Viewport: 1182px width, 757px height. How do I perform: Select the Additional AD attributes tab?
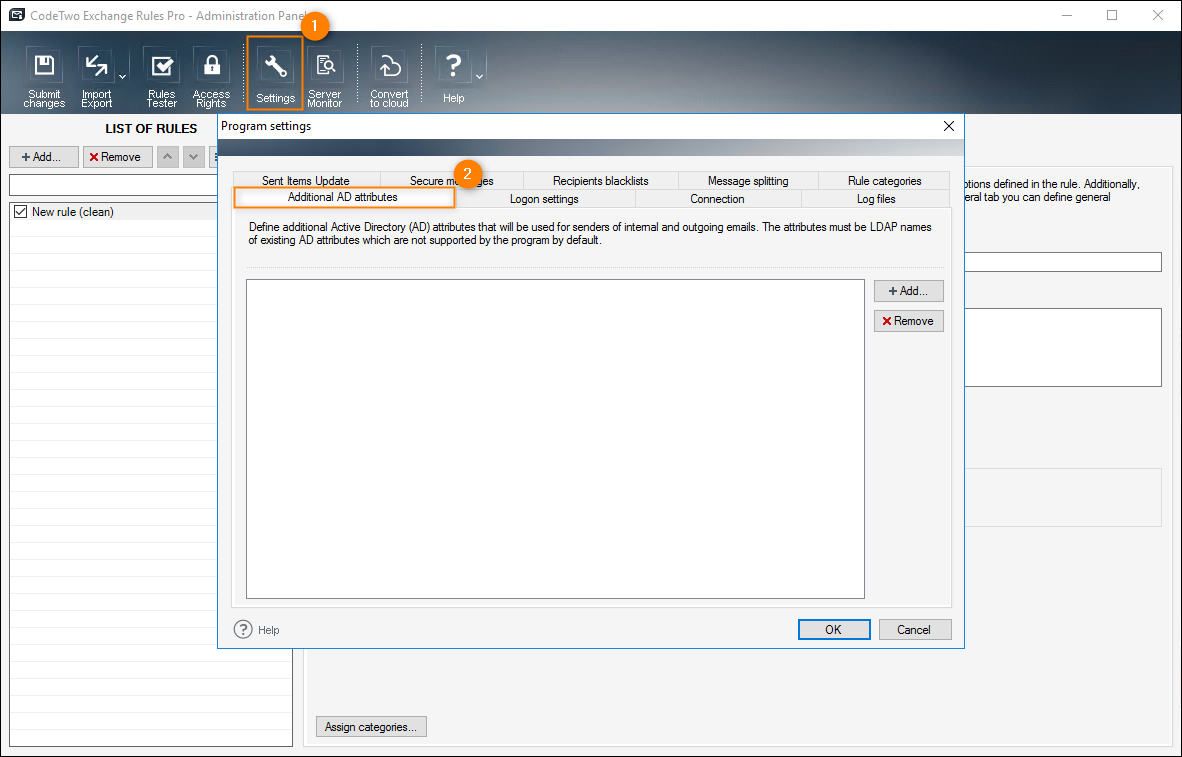tap(343, 197)
